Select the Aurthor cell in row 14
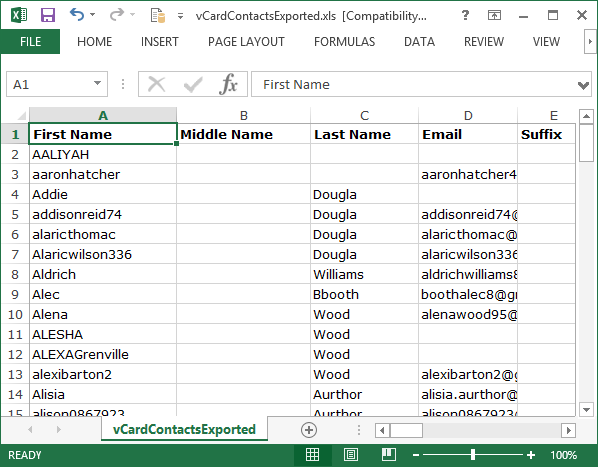The image size is (598, 467). 365,394
